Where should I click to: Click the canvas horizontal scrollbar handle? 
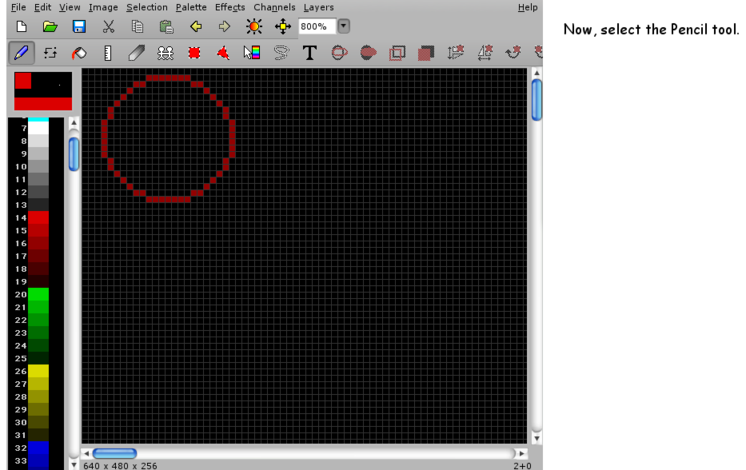(x=114, y=454)
